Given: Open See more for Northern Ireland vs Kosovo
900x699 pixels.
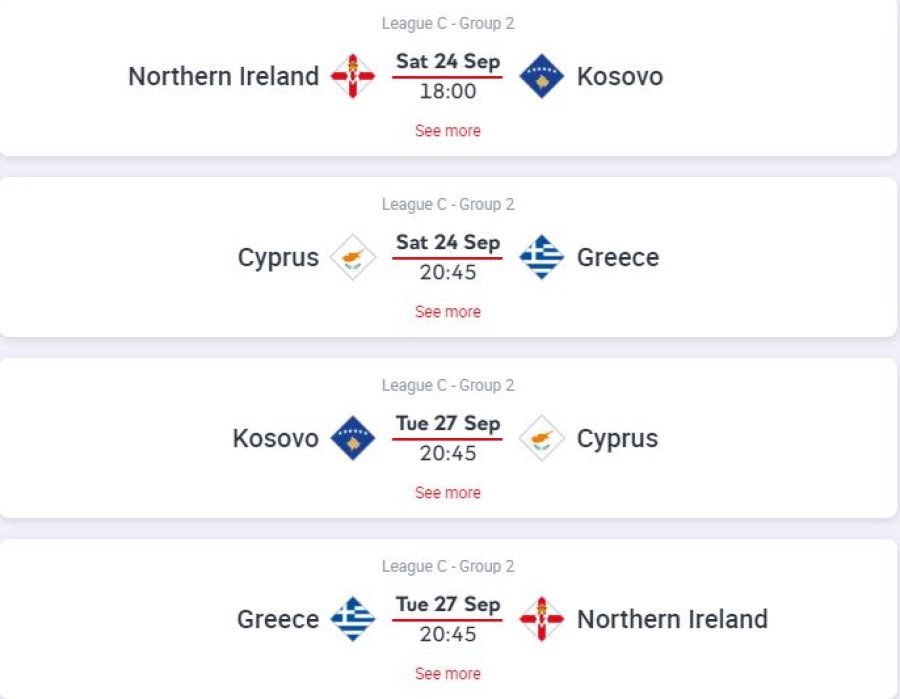Looking at the screenshot, I should [448, 131].
